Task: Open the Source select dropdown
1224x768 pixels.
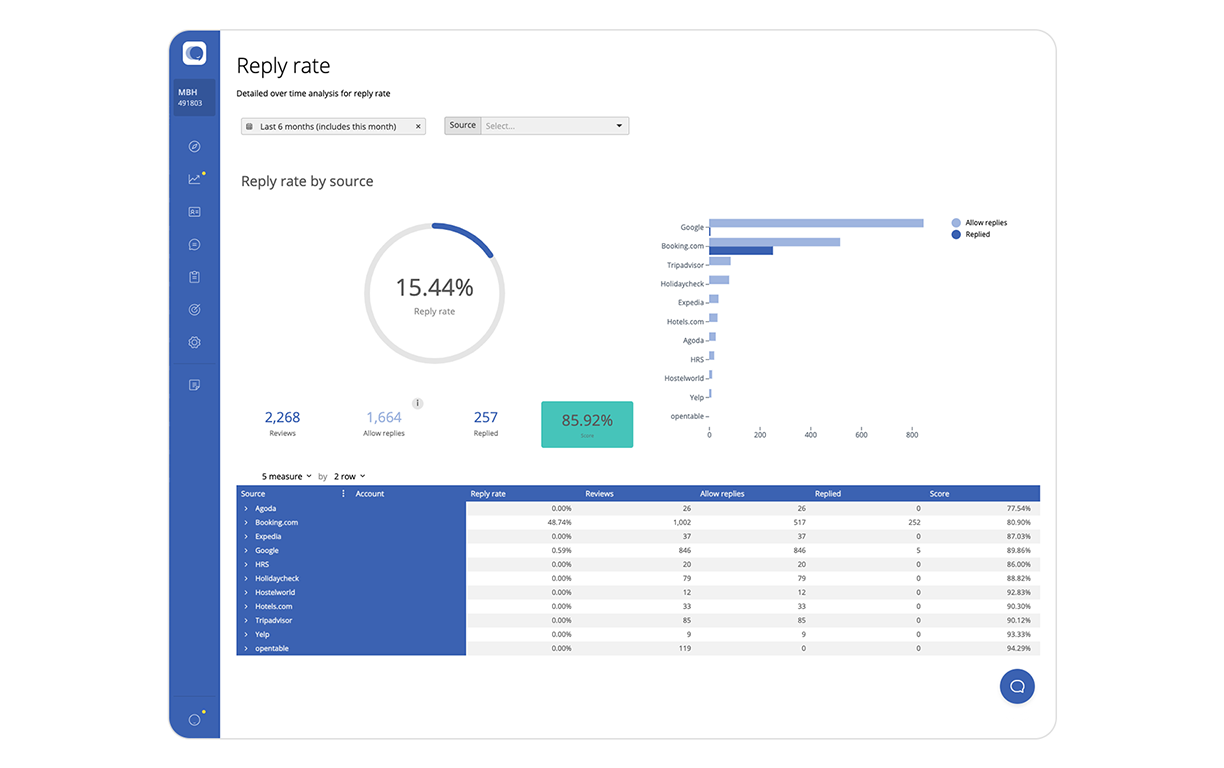Action: [x=554, y=125]
